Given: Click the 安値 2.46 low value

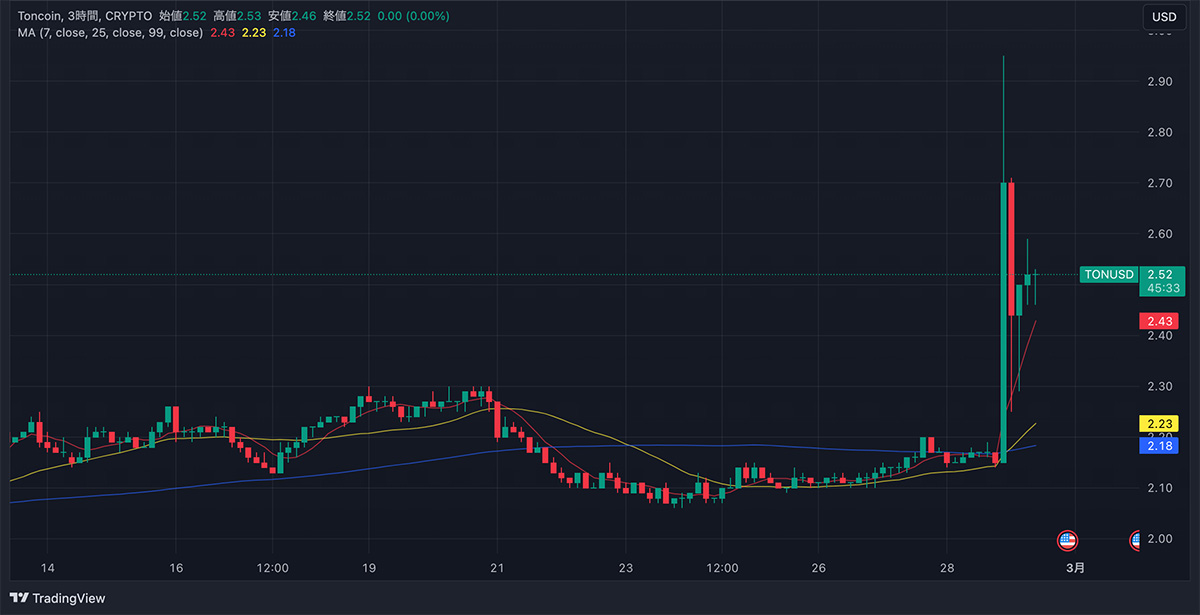Looking at the screenshot, I should tap(291, 17).
